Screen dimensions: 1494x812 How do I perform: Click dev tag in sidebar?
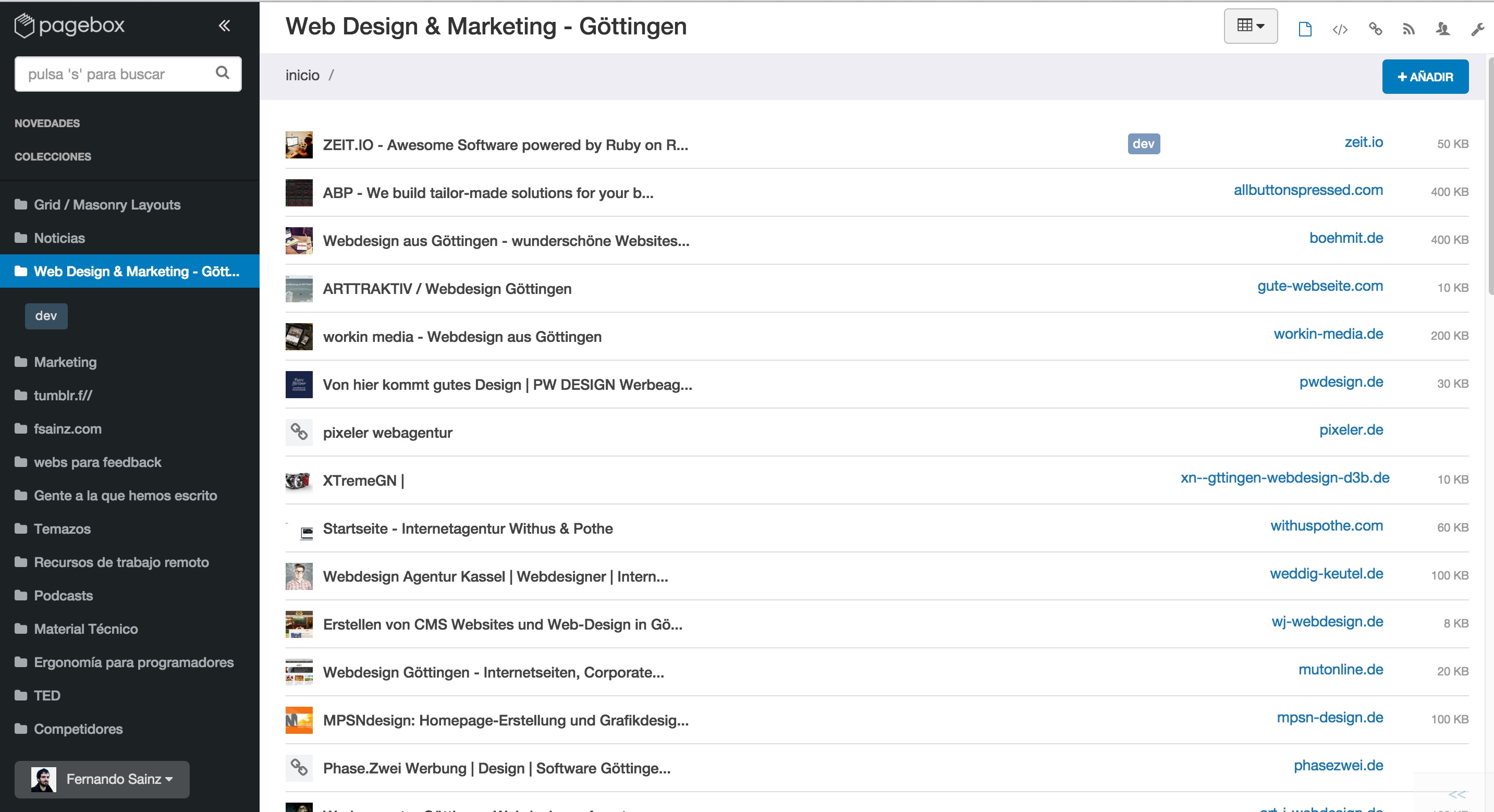point(46,316)
